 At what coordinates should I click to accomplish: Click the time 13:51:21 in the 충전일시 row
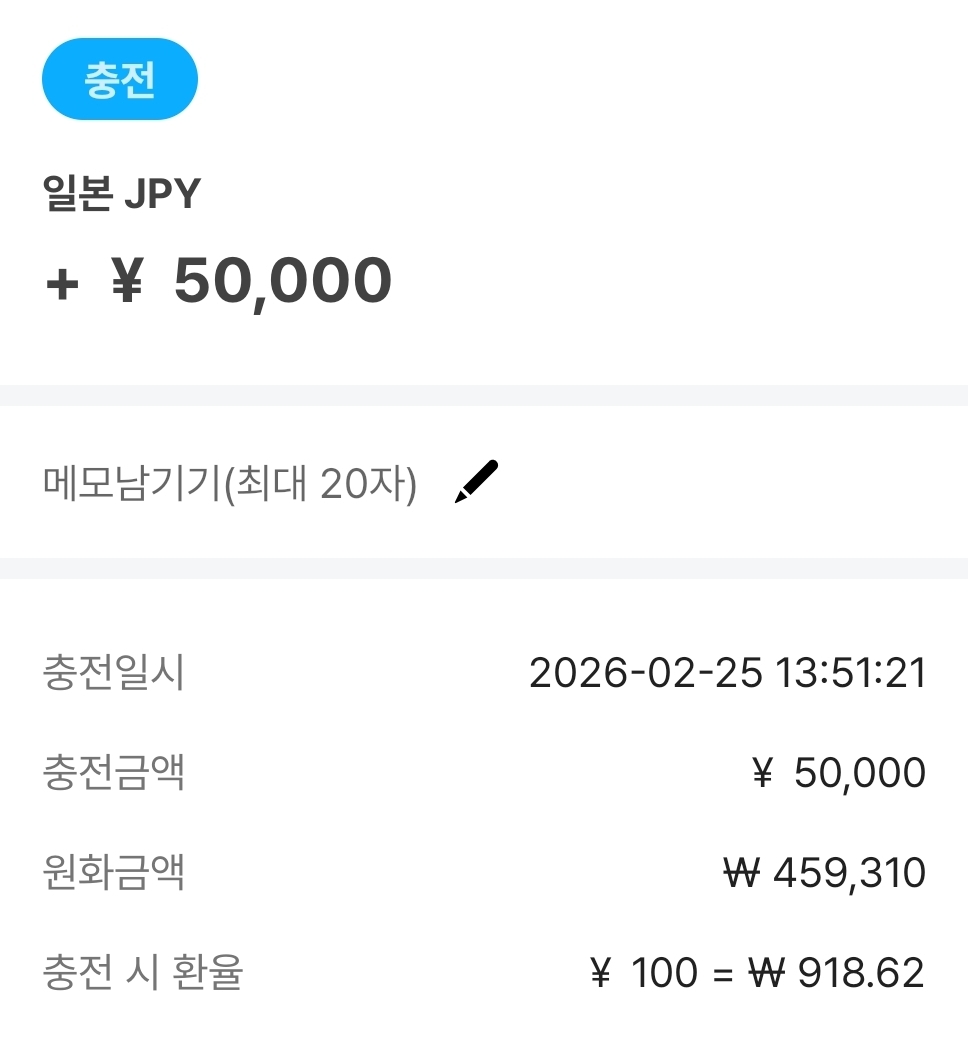(x=851, y=673)
